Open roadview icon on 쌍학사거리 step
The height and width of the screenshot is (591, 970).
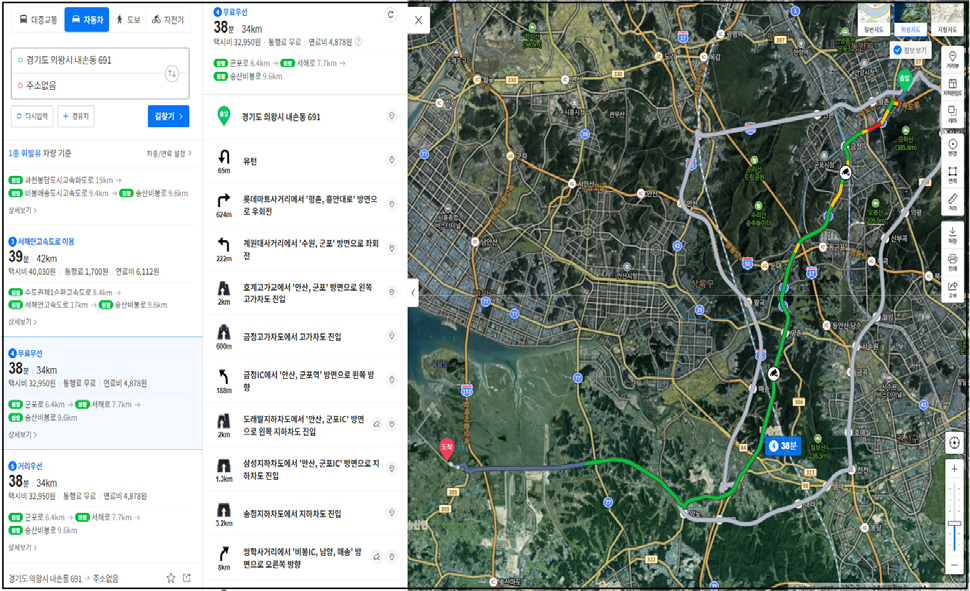[377, 556]
